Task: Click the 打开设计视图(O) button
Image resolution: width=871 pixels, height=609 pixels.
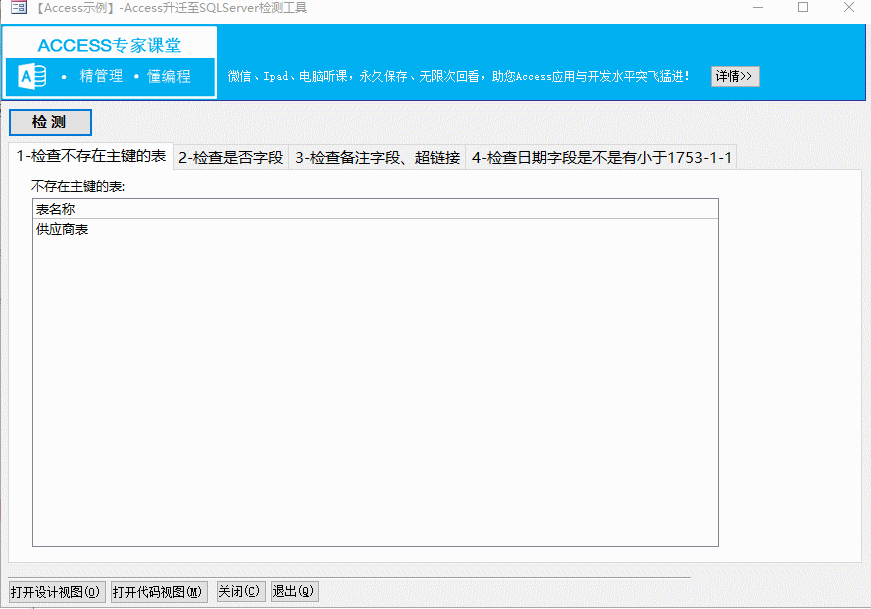Action: pos(56,592)
